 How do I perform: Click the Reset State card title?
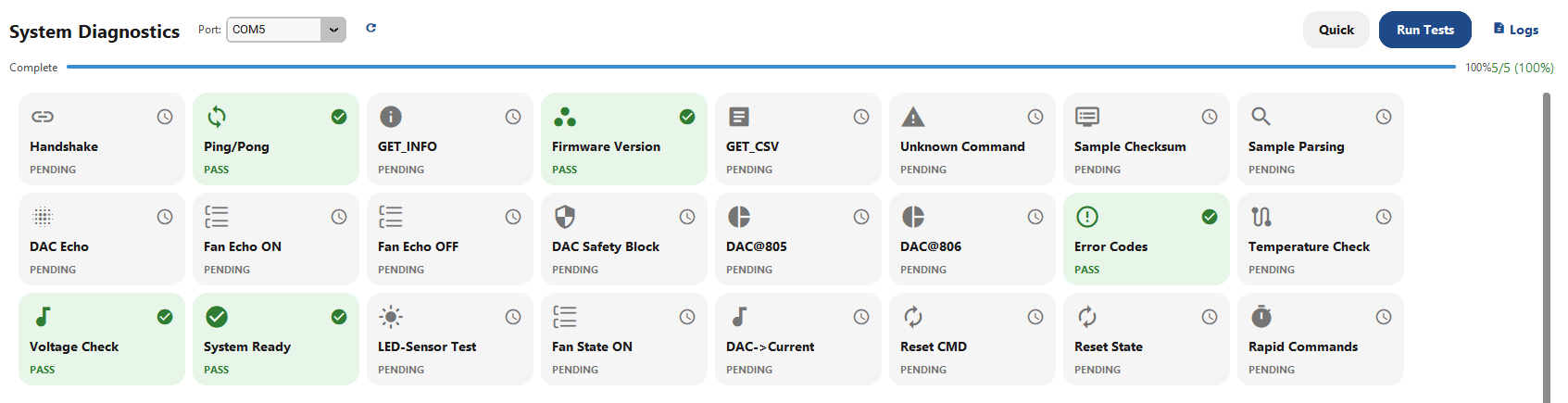(x=1109, y=346)
